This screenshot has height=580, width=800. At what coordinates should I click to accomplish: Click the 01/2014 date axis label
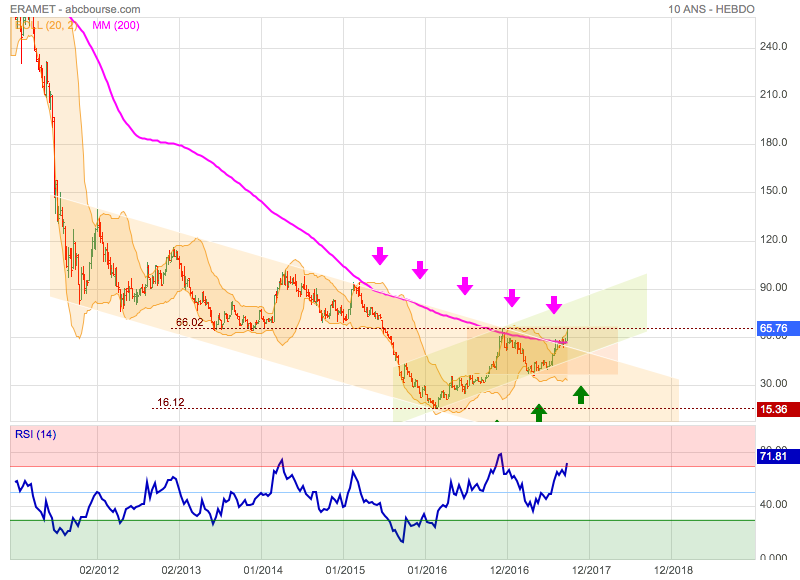click(x=263, y=570)
